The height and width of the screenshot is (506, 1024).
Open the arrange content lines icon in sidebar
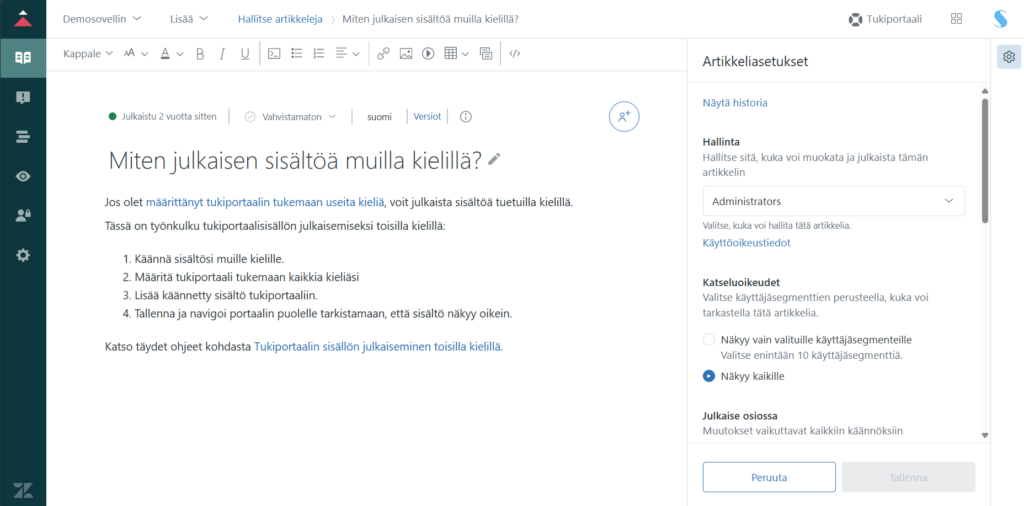tap(23, 137)
